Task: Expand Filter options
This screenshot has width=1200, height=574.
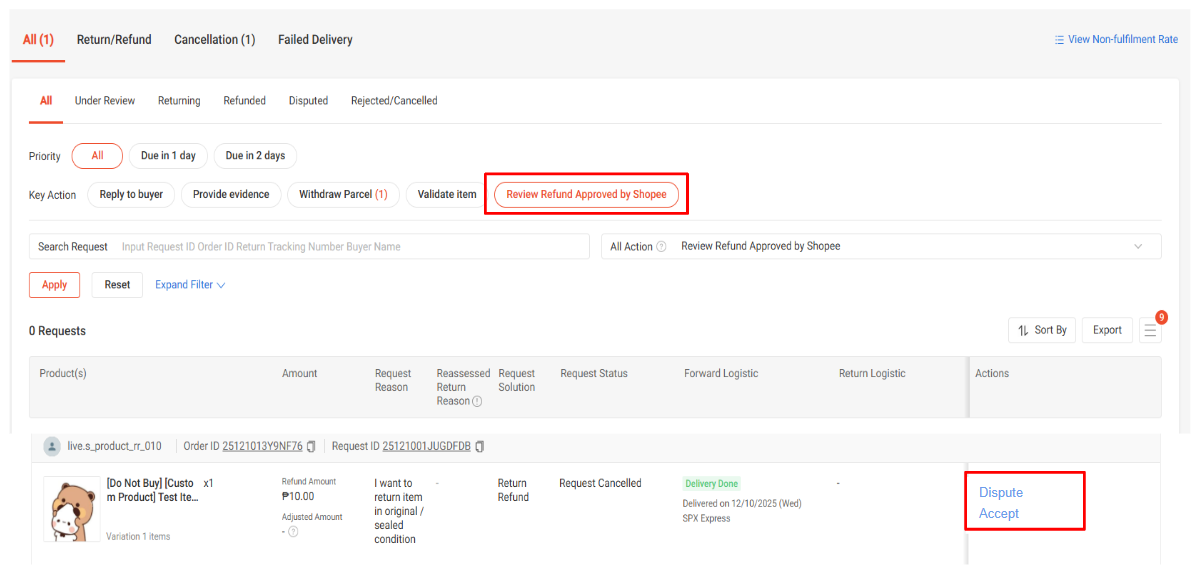Action: click(190, 285)
